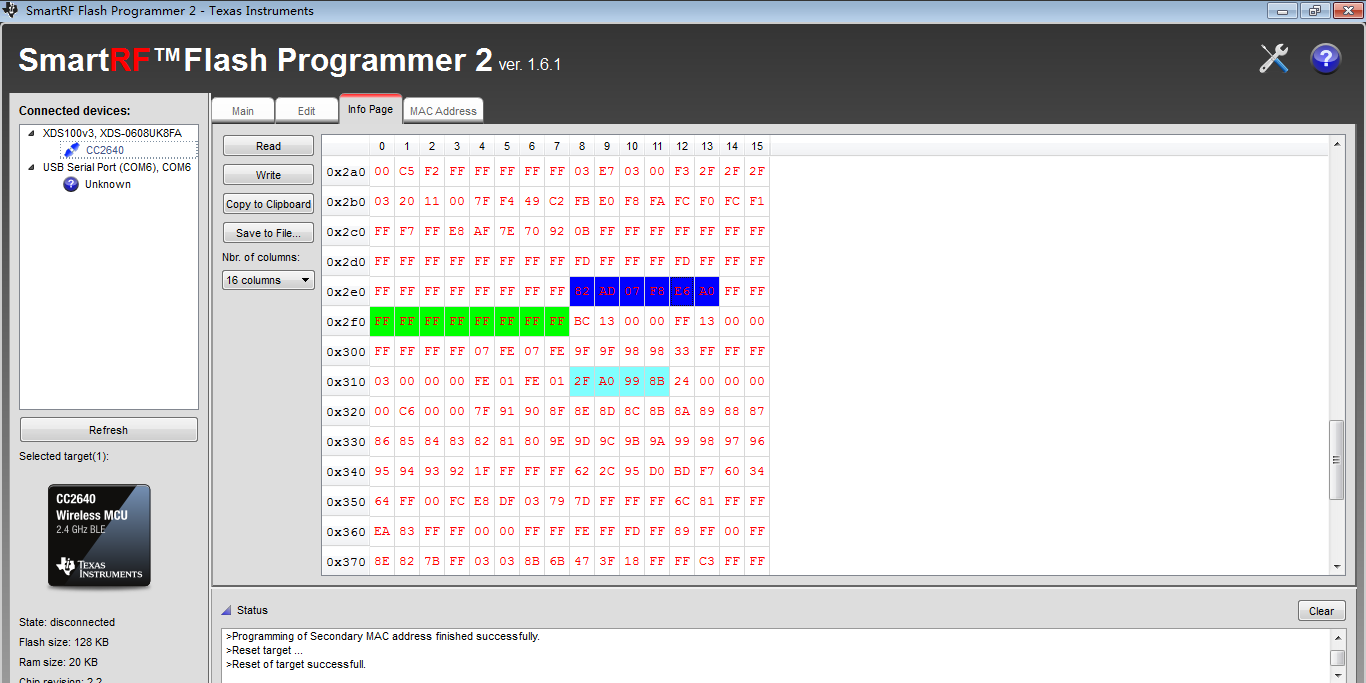Open the Edit tab

click(307, 110)
